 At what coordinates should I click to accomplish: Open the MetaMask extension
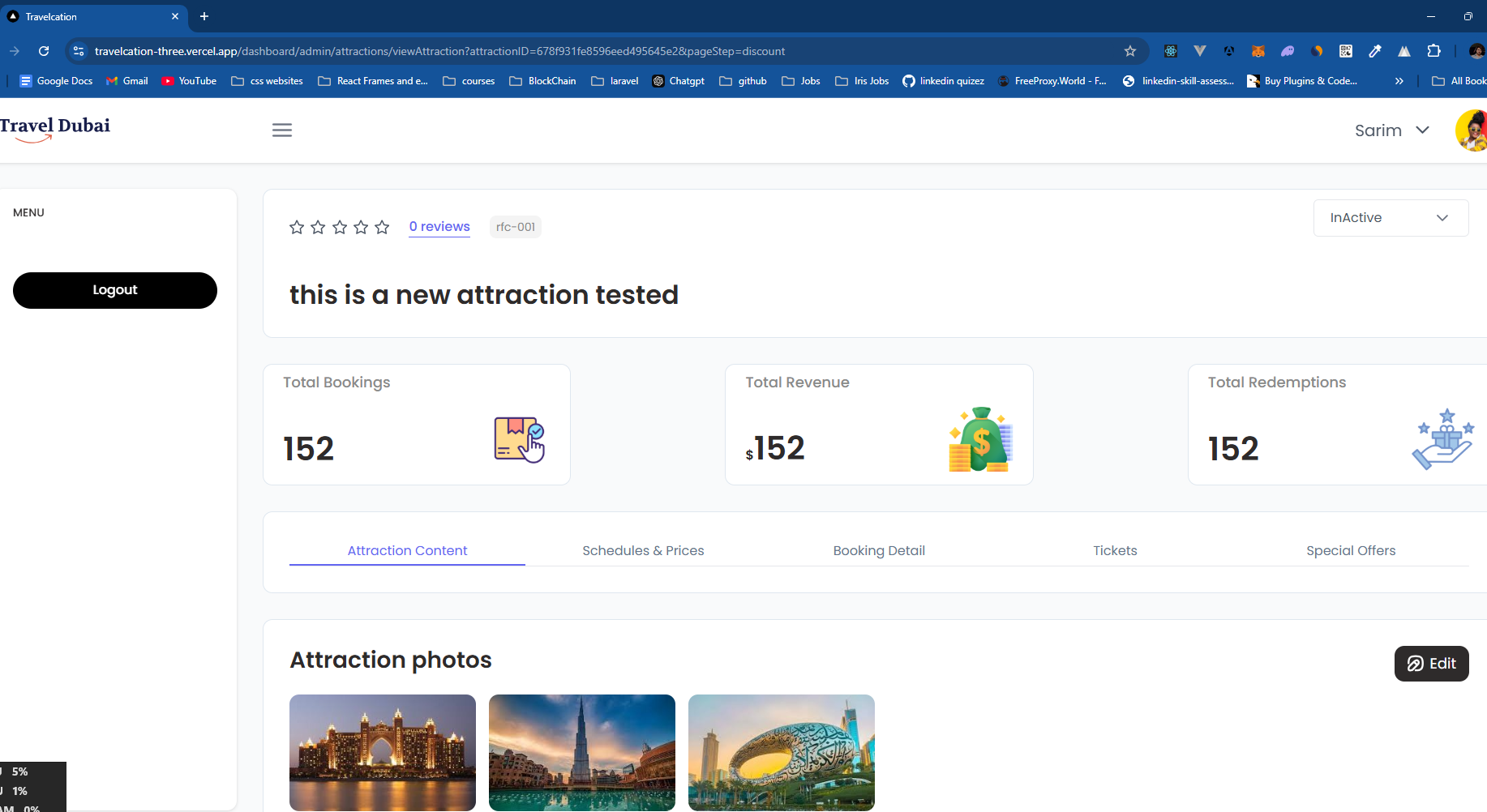pos(1258,51)
